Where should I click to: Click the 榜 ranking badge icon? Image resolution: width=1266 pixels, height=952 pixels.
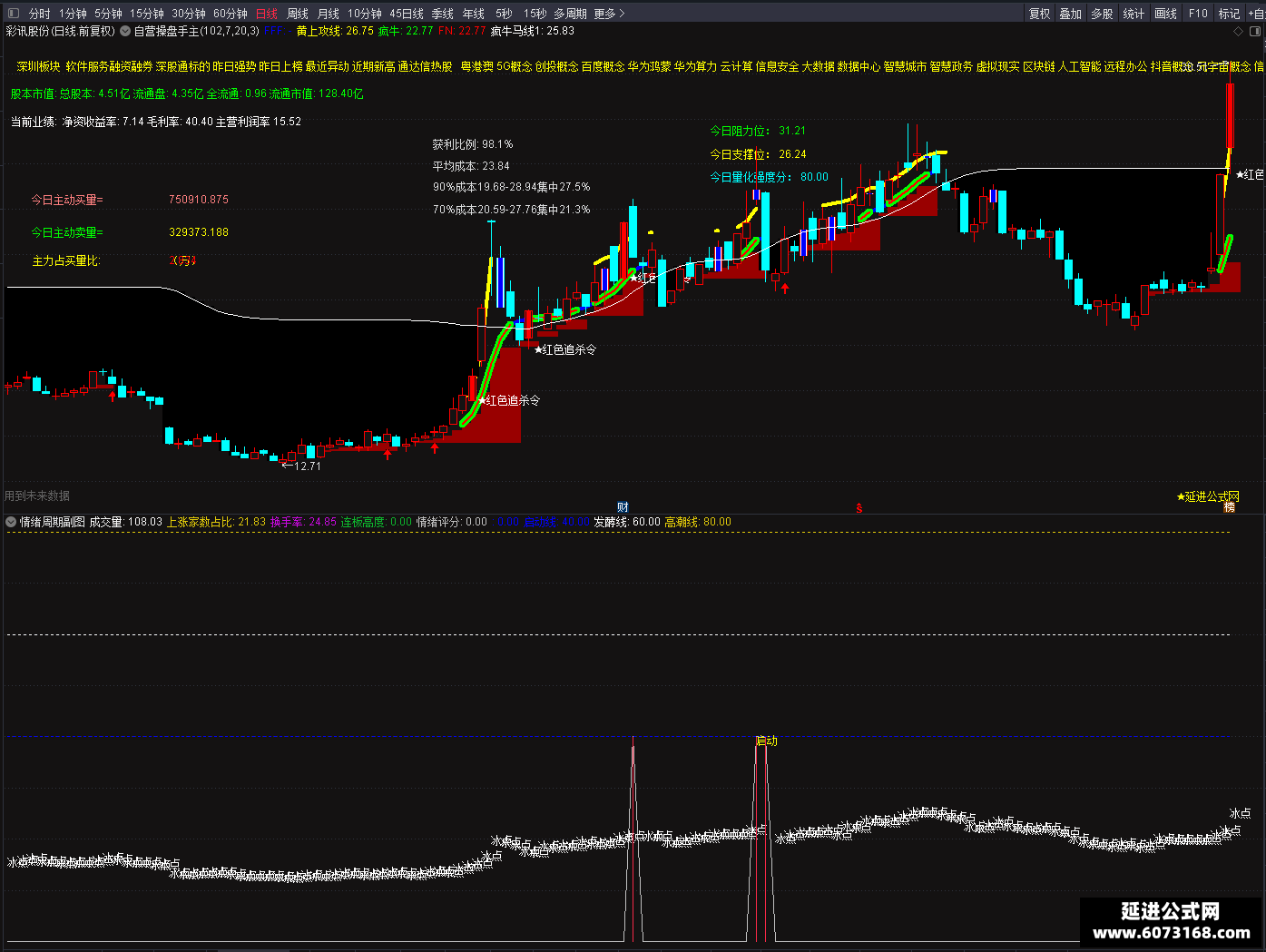coord(1229,507)
